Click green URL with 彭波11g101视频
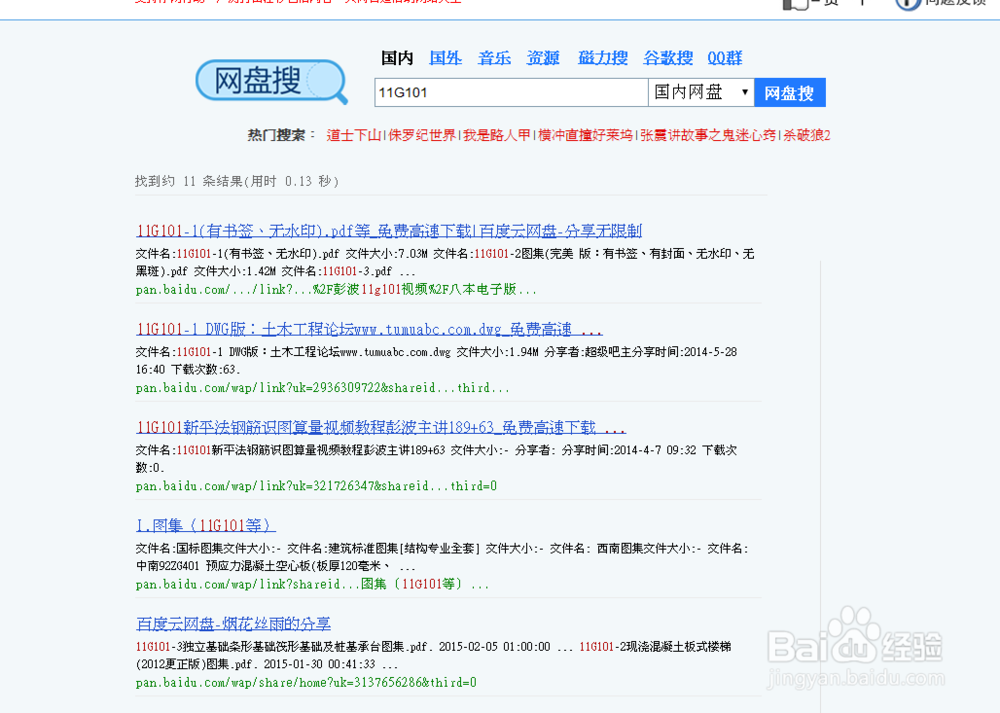Viewport: 1000px width, 713px height. click(336, 290)
